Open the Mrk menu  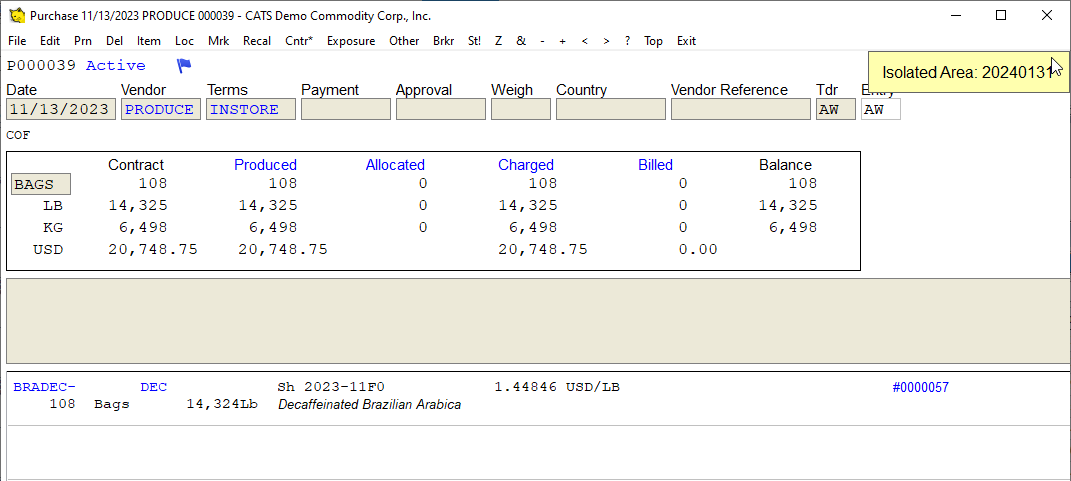pyautogui.click(x=219, y=41)
